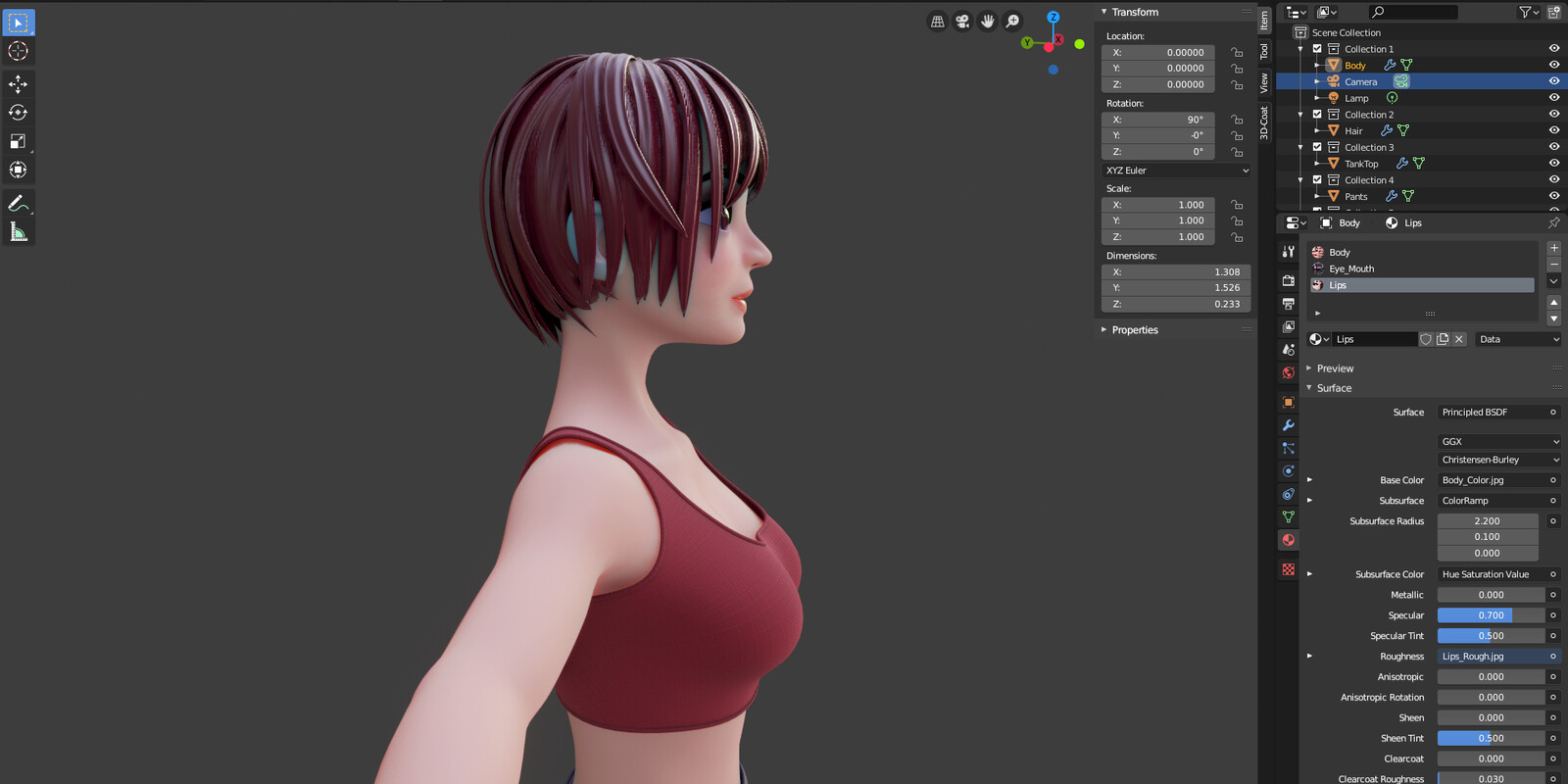The width and height of the screenshot is (1568, 784).
Task: Click the zoom view magnifier icon
Action: click(1012, 22)
